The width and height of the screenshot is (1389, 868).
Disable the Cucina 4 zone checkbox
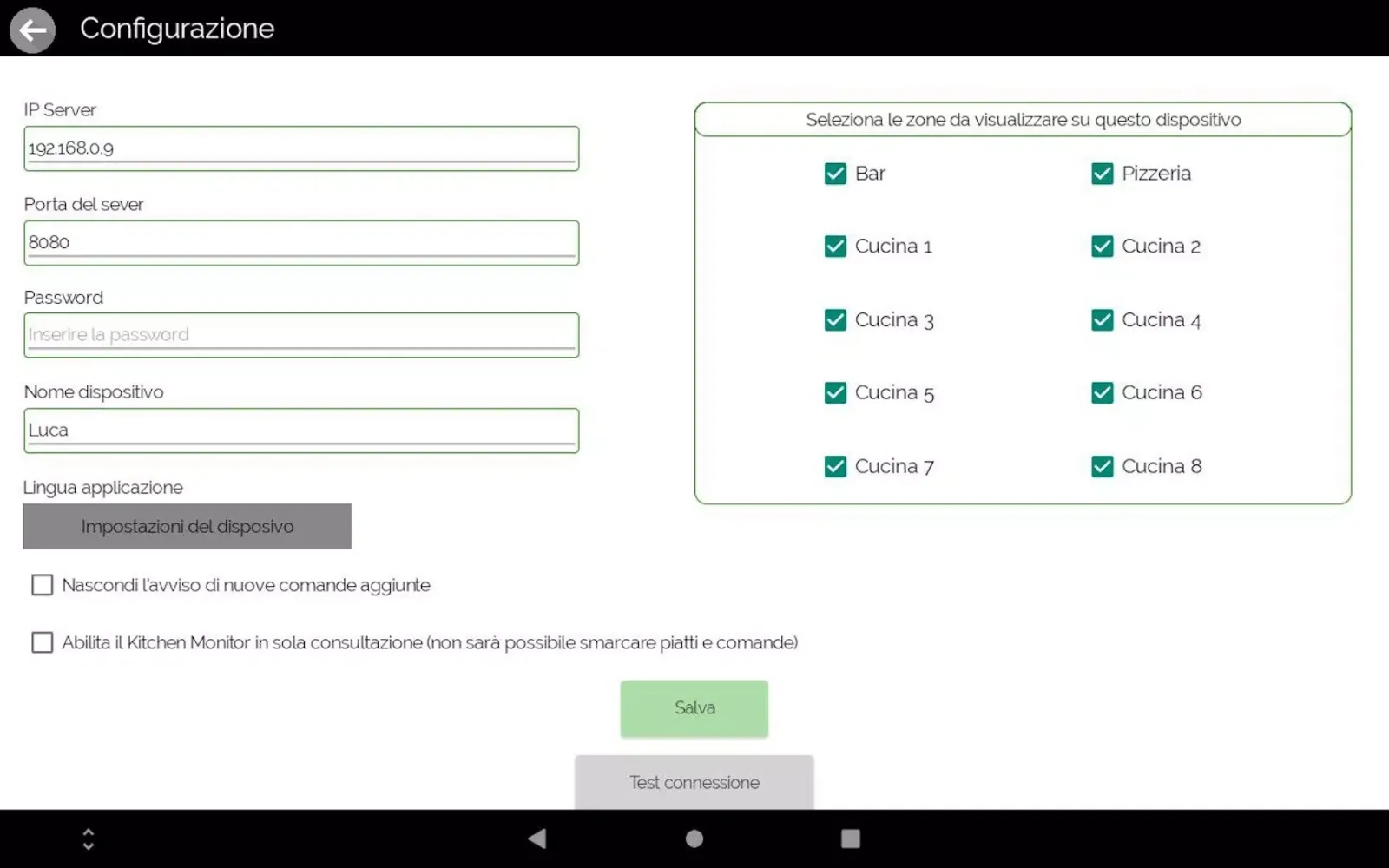(x=1102, y=320)
